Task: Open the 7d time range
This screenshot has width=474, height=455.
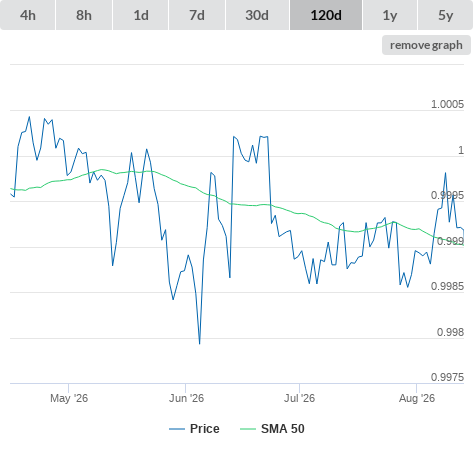Action: pyautogui.click(x=197, y=15)
